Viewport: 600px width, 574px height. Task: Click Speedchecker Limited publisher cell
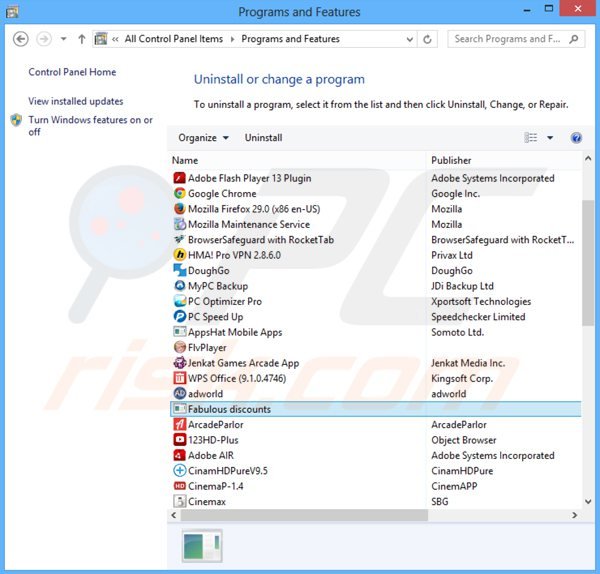click(x=478, y=316)
